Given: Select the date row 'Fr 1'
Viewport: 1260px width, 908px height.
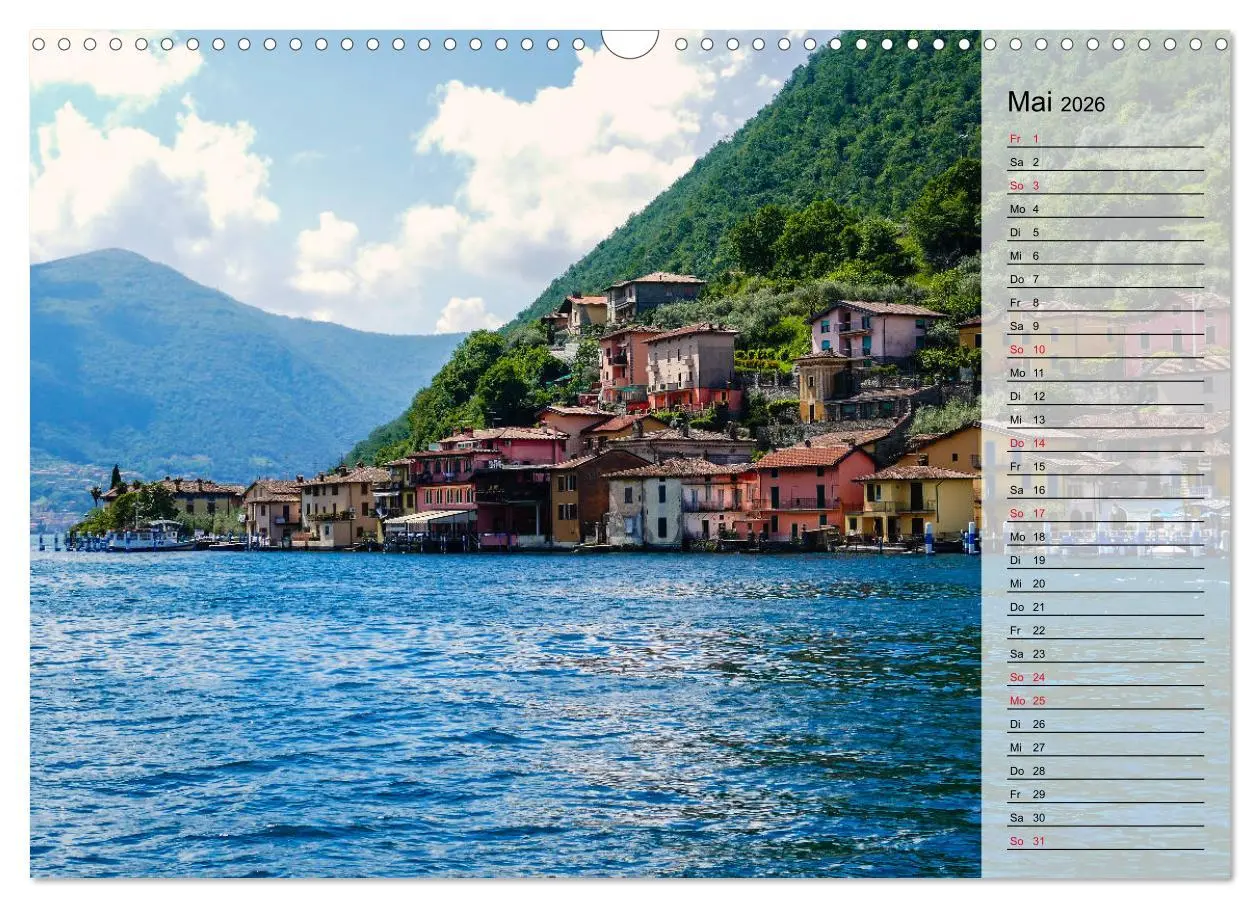Looking at the screenshot, I should pos(1105,138).
